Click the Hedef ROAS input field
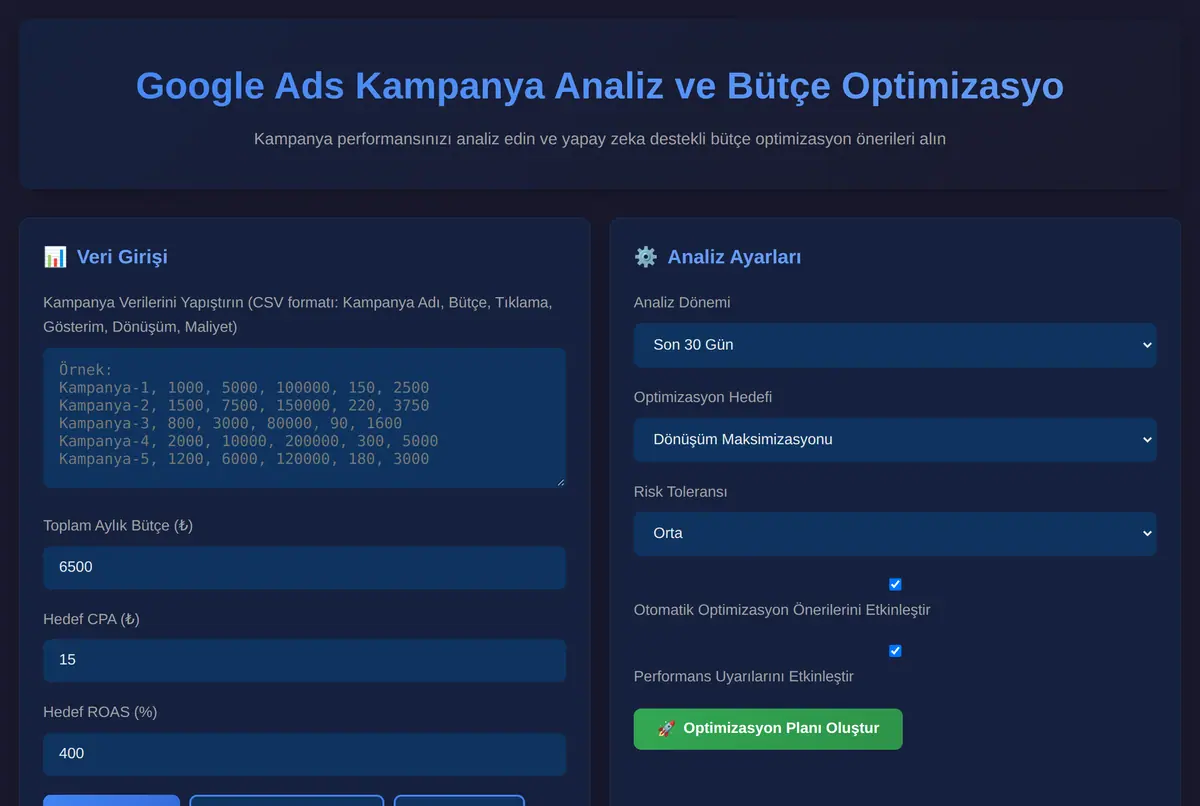Image resolution: width=1200 pixels, height=806 pixels. pyautogui.click(x=305, y=753)
